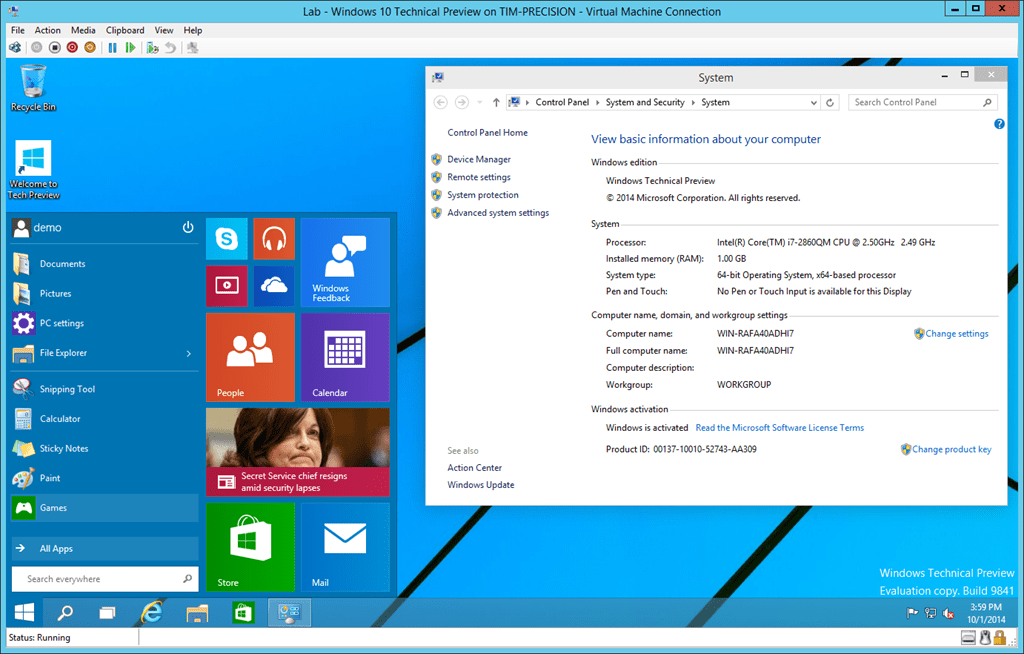Open PC settings from Start menu
Viewport: 1024px width, 654px height.
pyautogui.click(x=105, y=323)
